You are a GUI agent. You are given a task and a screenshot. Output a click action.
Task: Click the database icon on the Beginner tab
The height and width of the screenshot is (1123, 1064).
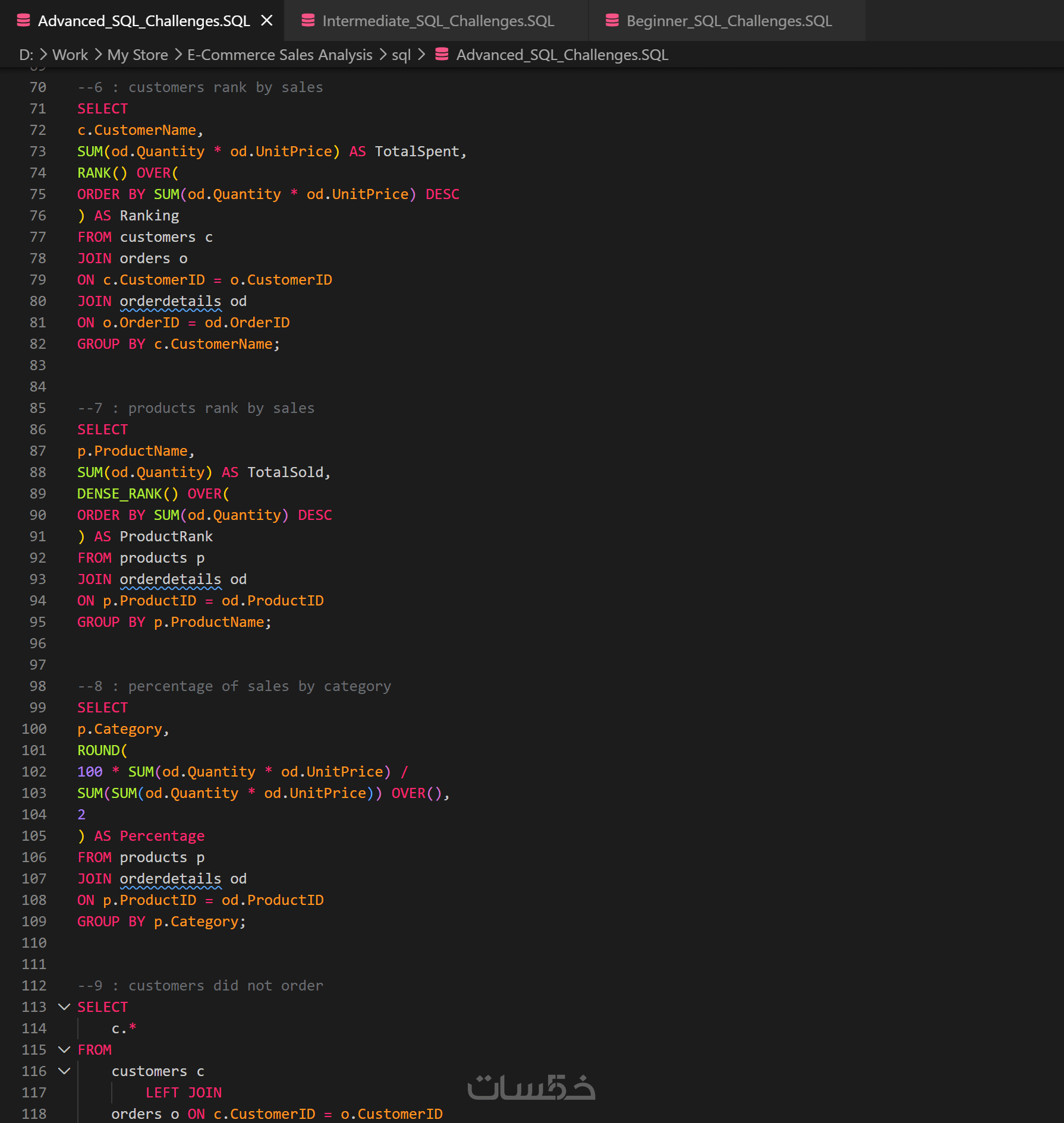[x=612, y=21]
